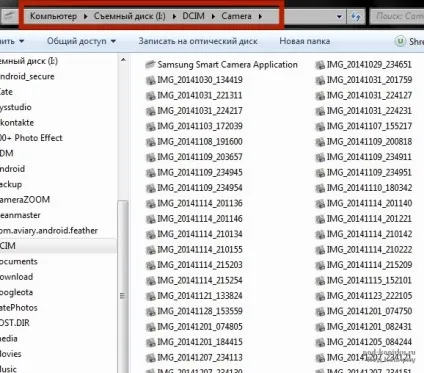Select Camera in the breadcrumb path
The image size is (424, 373).
236,16
